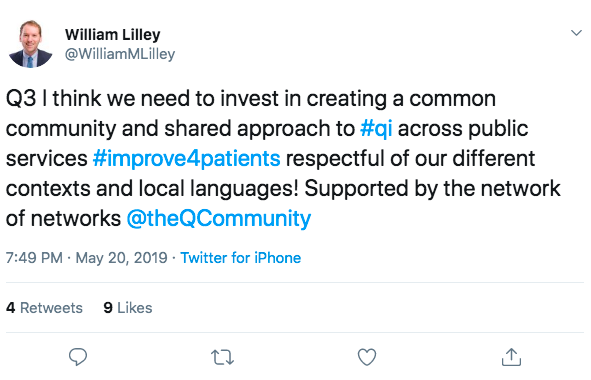Click the tweet body text starting Q3

click(283, 158)
